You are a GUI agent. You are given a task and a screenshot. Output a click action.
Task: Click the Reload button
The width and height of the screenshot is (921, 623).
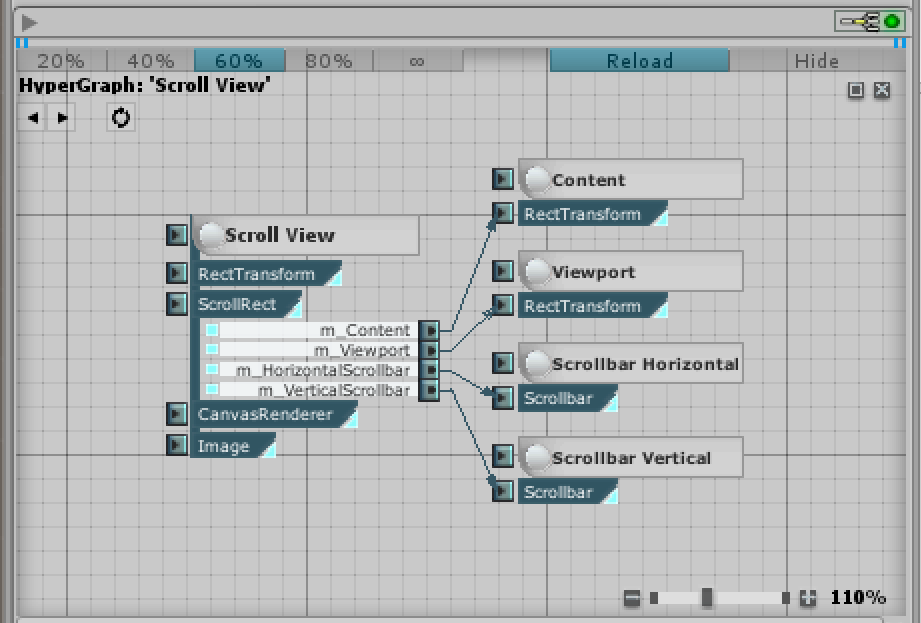click(640, 60)
